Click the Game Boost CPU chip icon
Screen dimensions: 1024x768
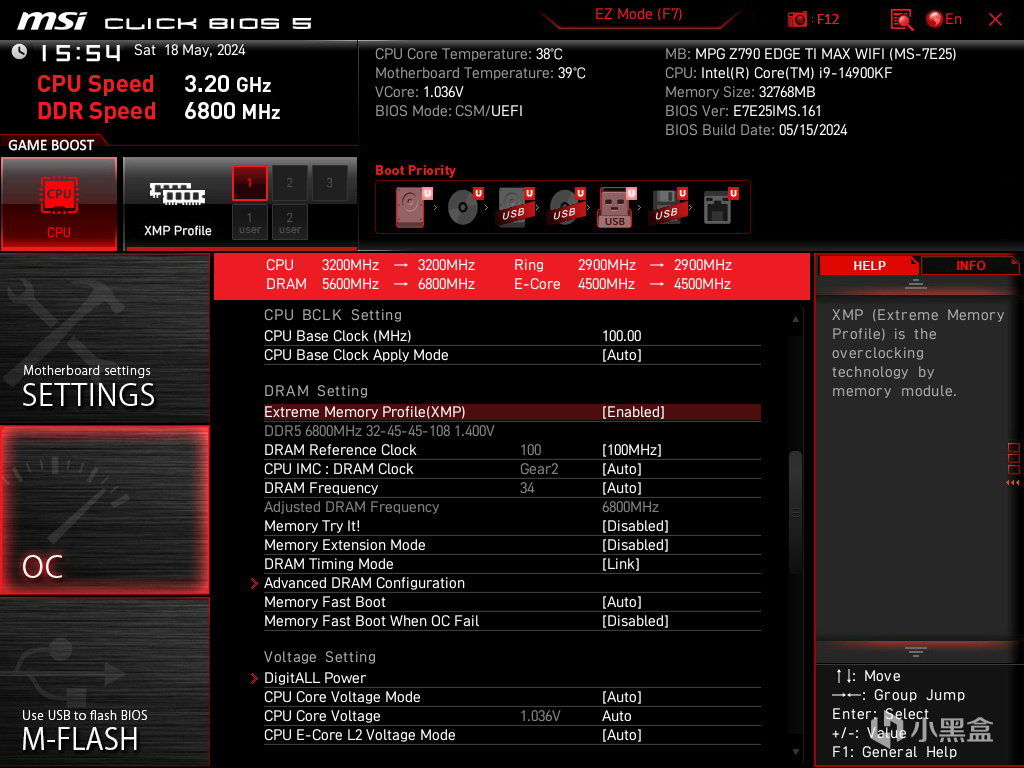(x=59, y=195)
